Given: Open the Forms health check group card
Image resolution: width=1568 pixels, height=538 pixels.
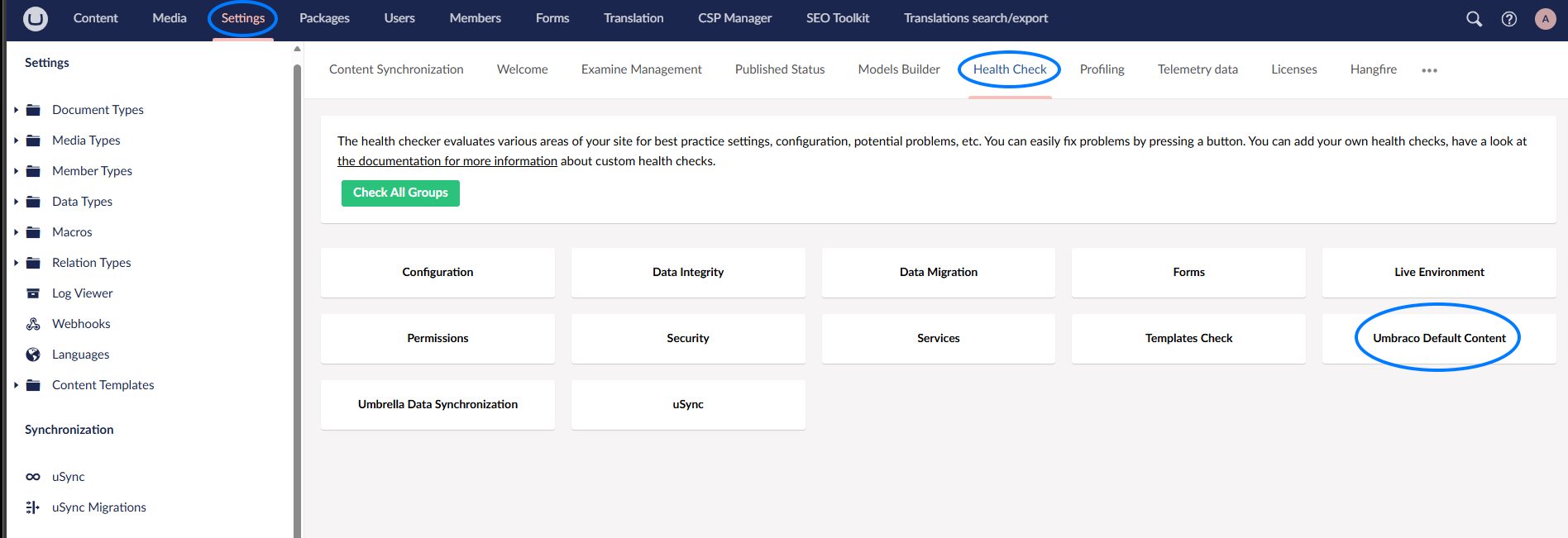Looking at the screenshot, I should (1188, 272).
